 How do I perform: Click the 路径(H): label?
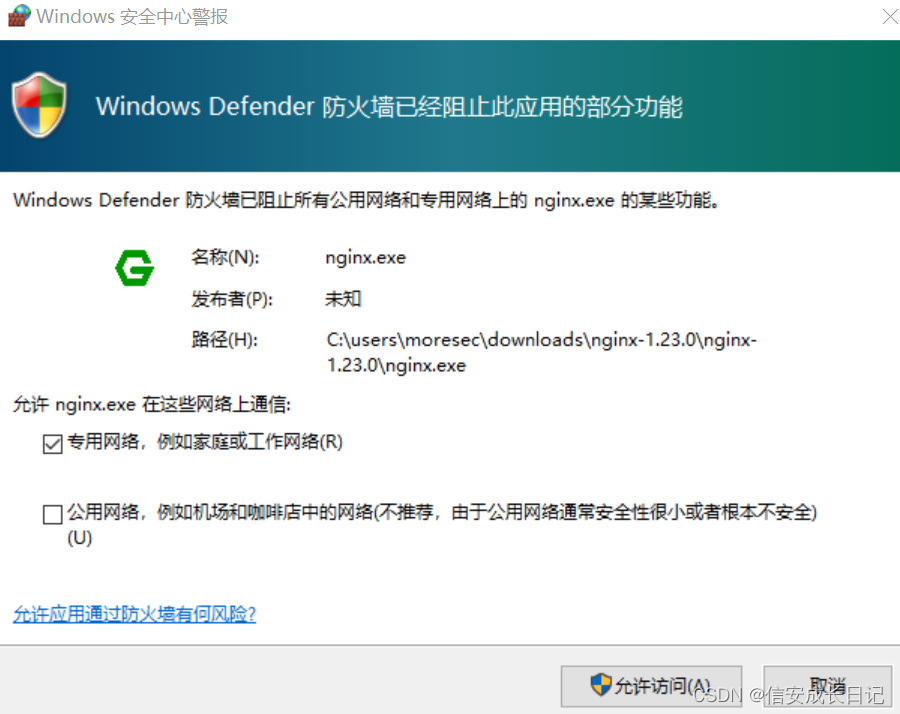pyautogui.click(x=224, y=340)
